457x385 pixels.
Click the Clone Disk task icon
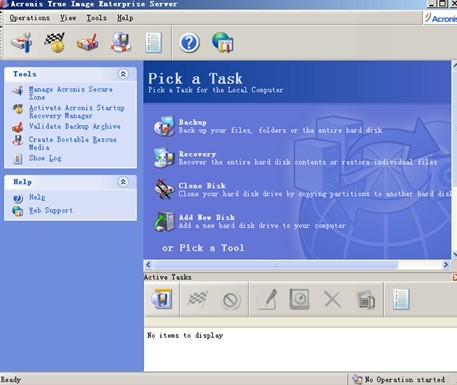tap(164, 189)
